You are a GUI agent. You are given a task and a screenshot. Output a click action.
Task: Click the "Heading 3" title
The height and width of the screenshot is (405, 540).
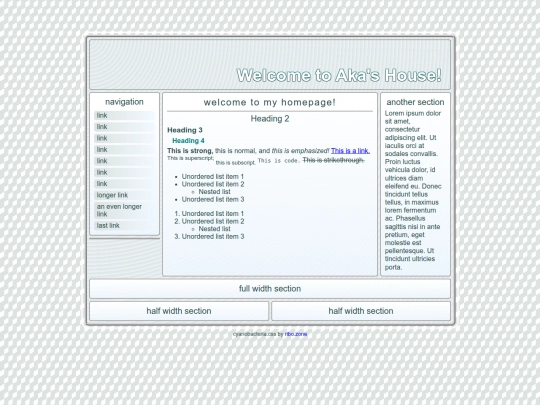point(185,130)
